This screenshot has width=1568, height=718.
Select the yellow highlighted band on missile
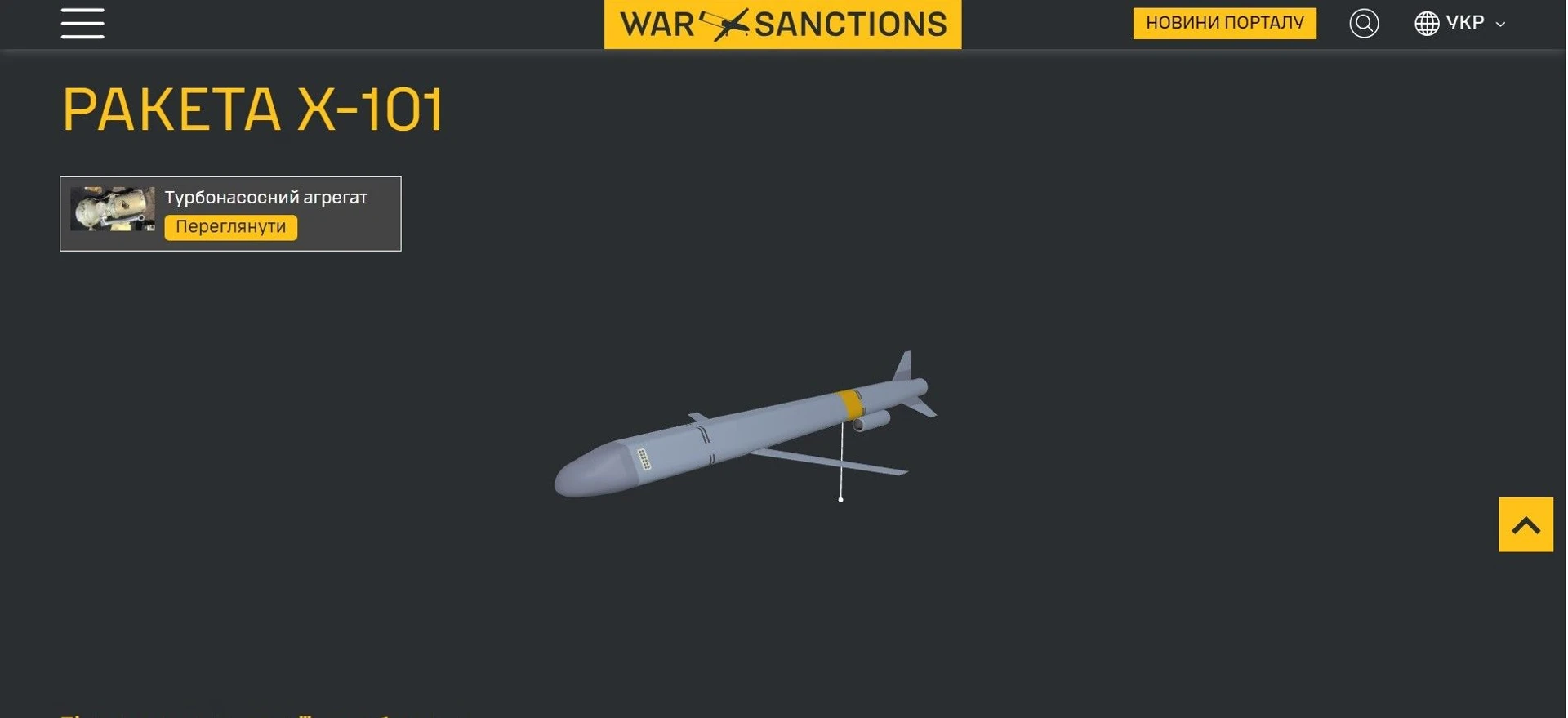[x=850, y=404]
